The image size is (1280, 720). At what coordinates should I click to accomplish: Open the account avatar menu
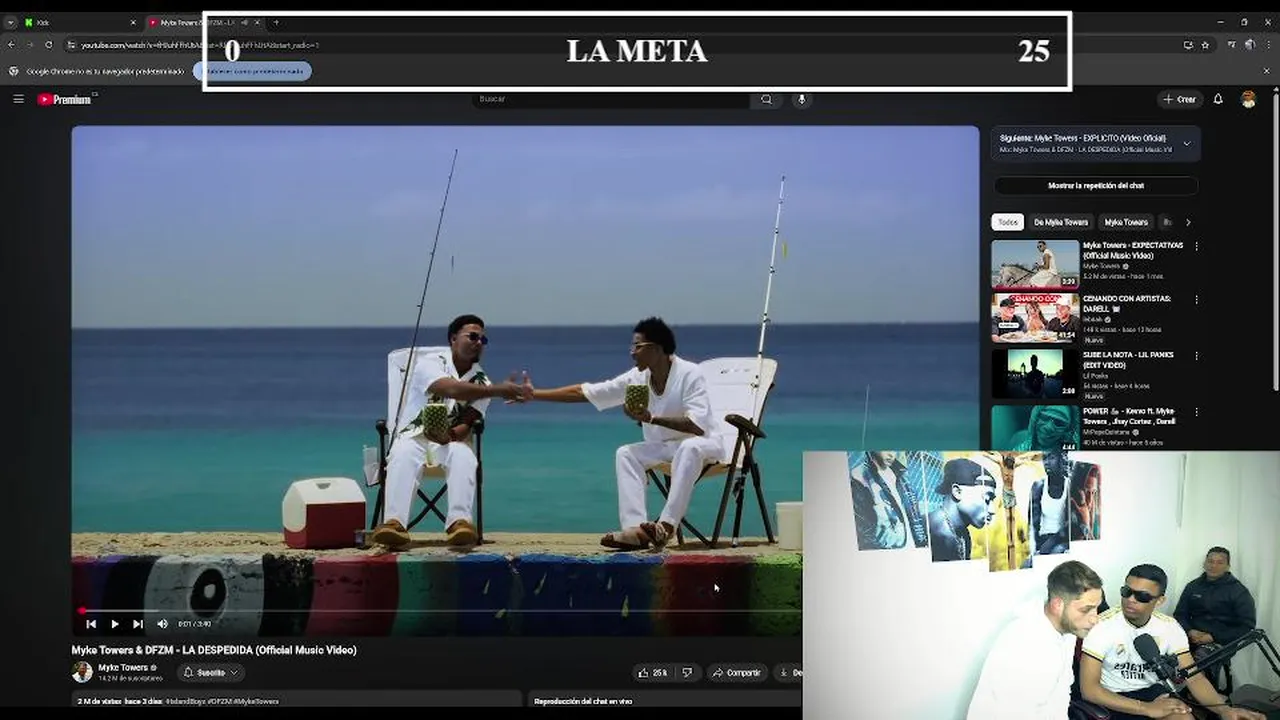point(1248,99)
